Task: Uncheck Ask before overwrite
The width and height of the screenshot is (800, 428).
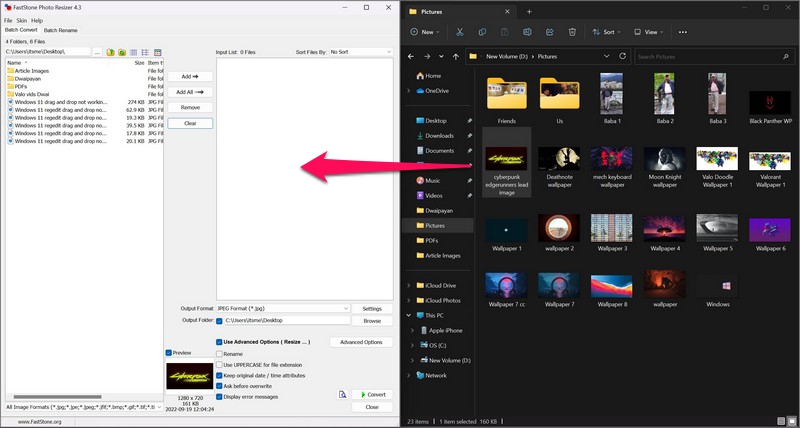Action: [x=220, y=385]
